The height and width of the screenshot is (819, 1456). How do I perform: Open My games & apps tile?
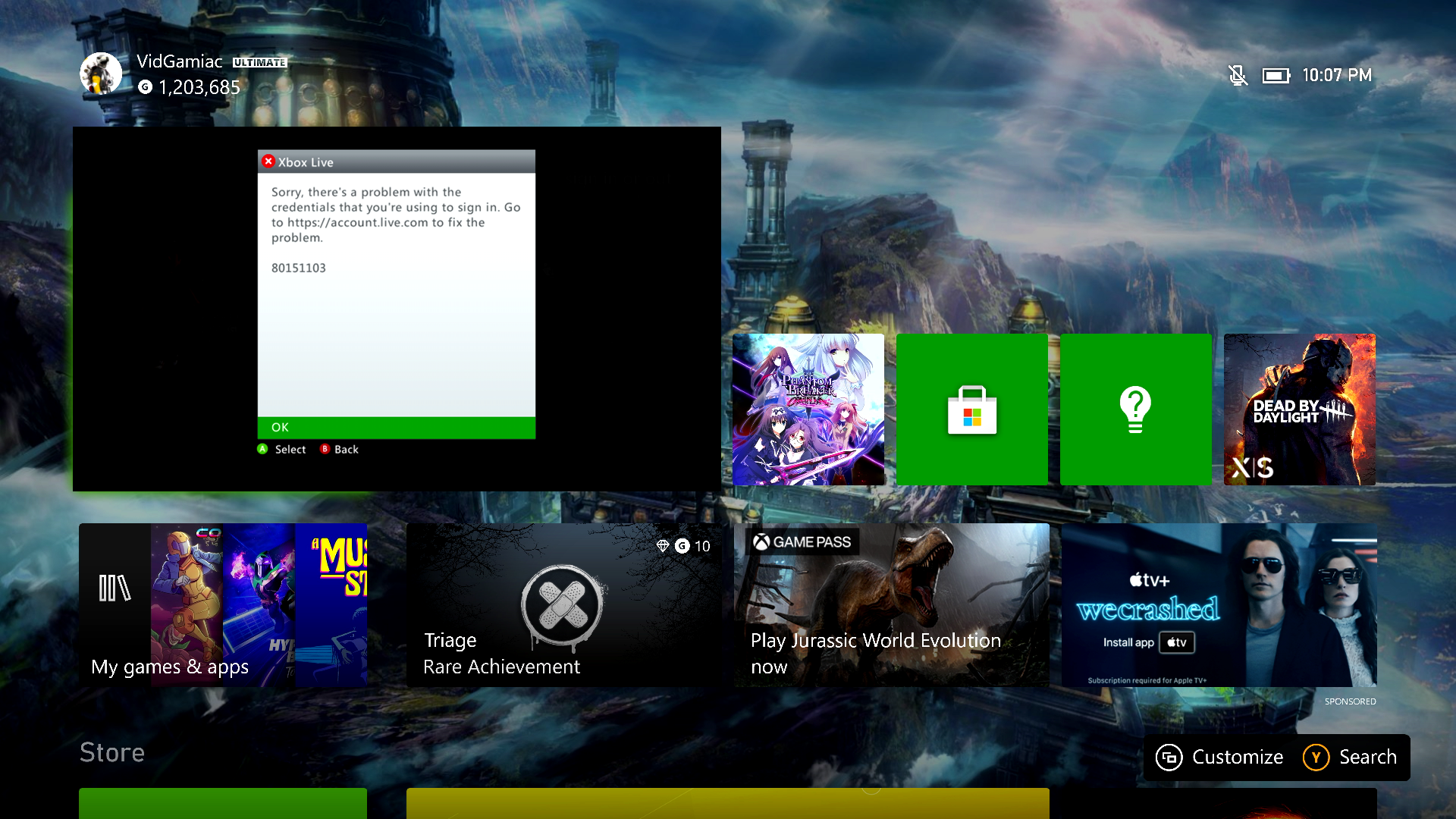click(223, 605)
